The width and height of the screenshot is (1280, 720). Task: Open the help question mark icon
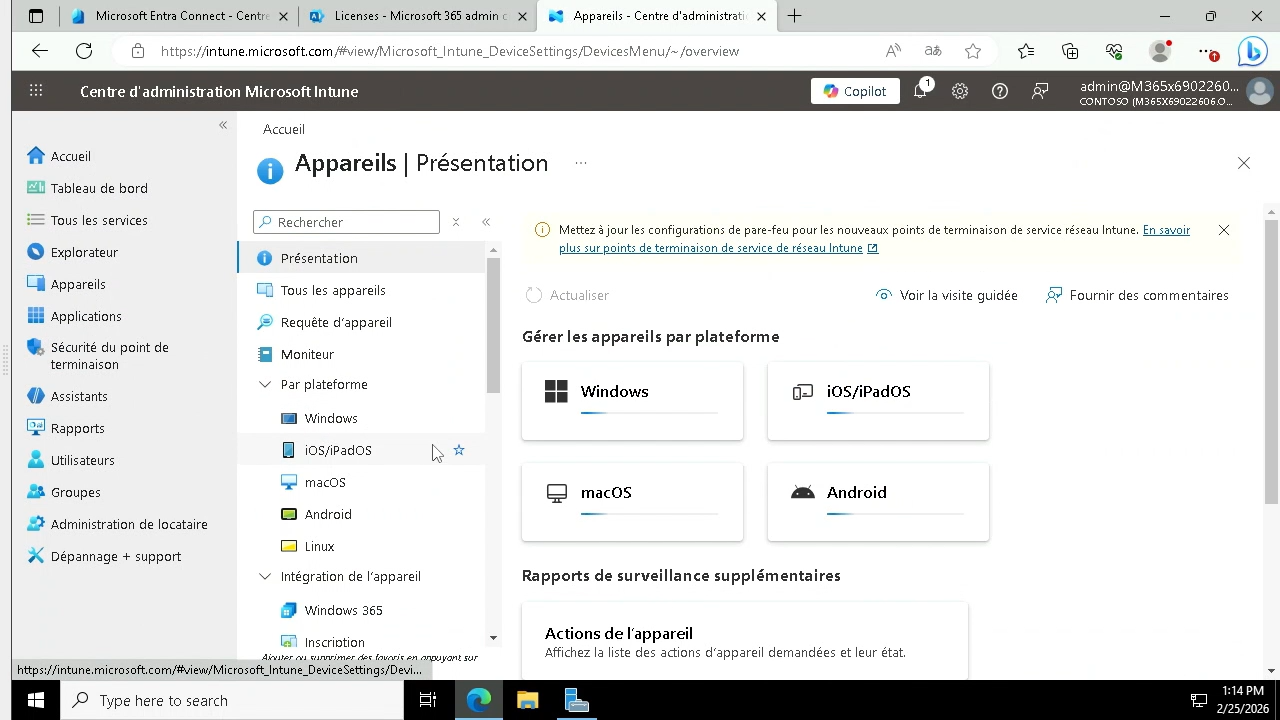coord(1000,91)
